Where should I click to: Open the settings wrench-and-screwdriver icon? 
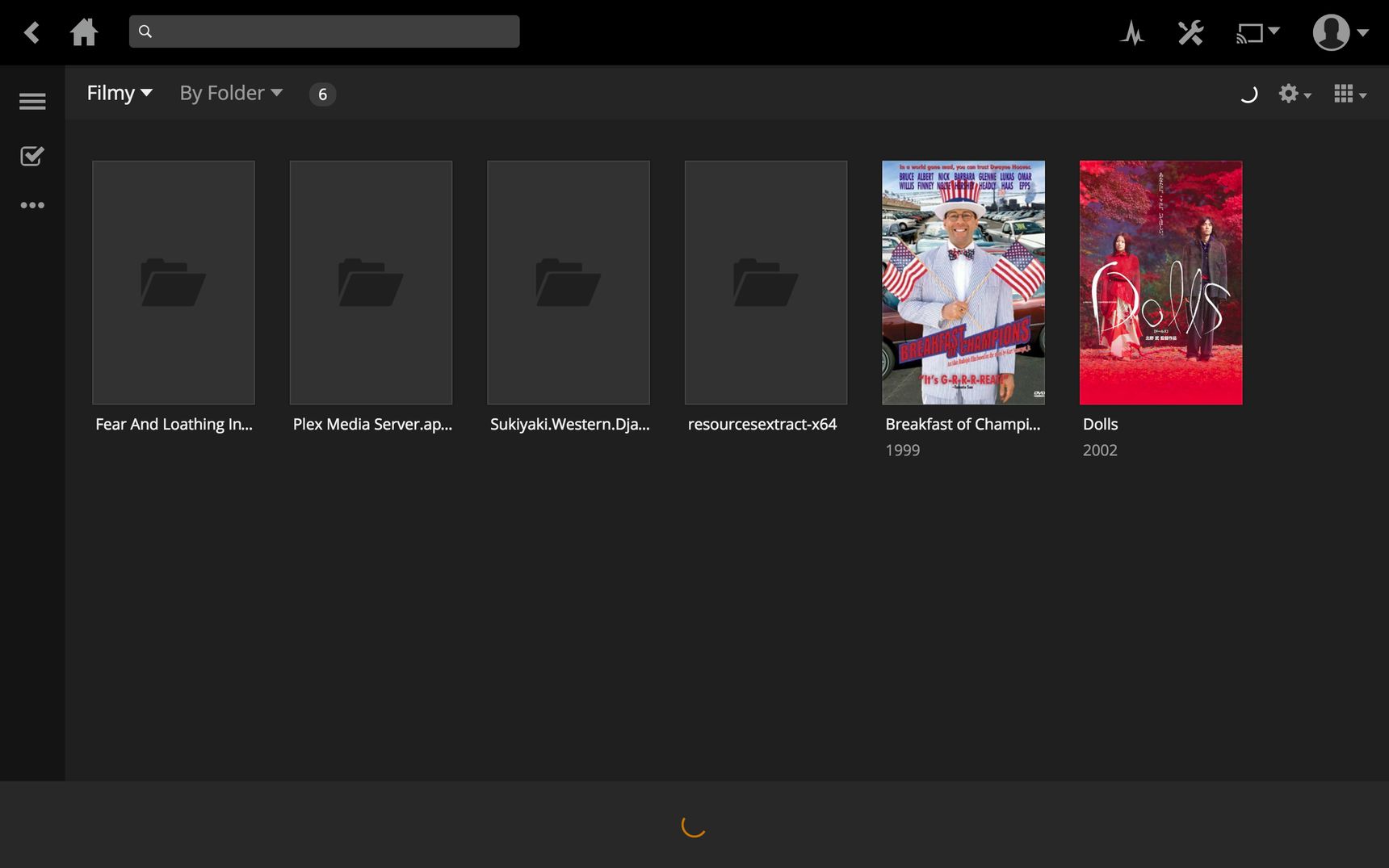point(1190,32)
